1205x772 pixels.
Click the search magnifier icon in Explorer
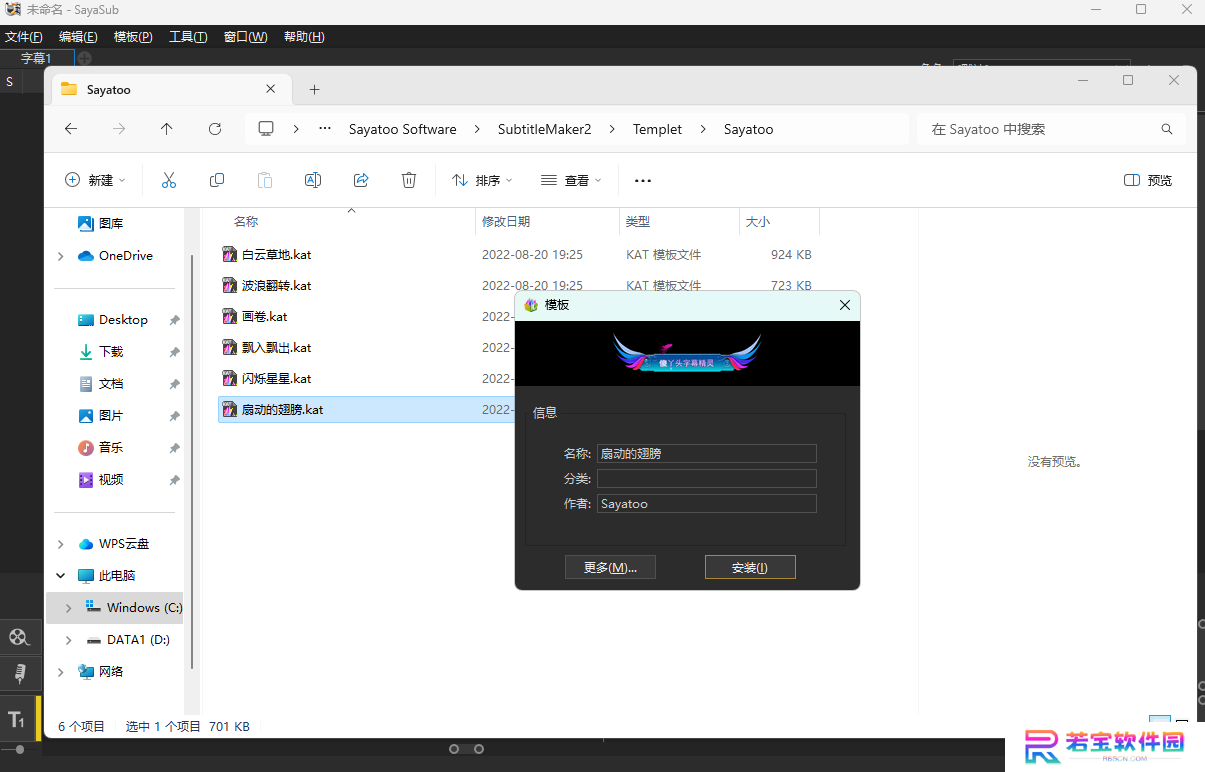1167,129
